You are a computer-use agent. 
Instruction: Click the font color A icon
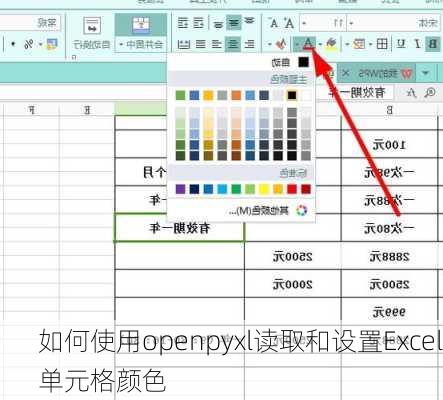pyautogui.click(x=308, y=44)
